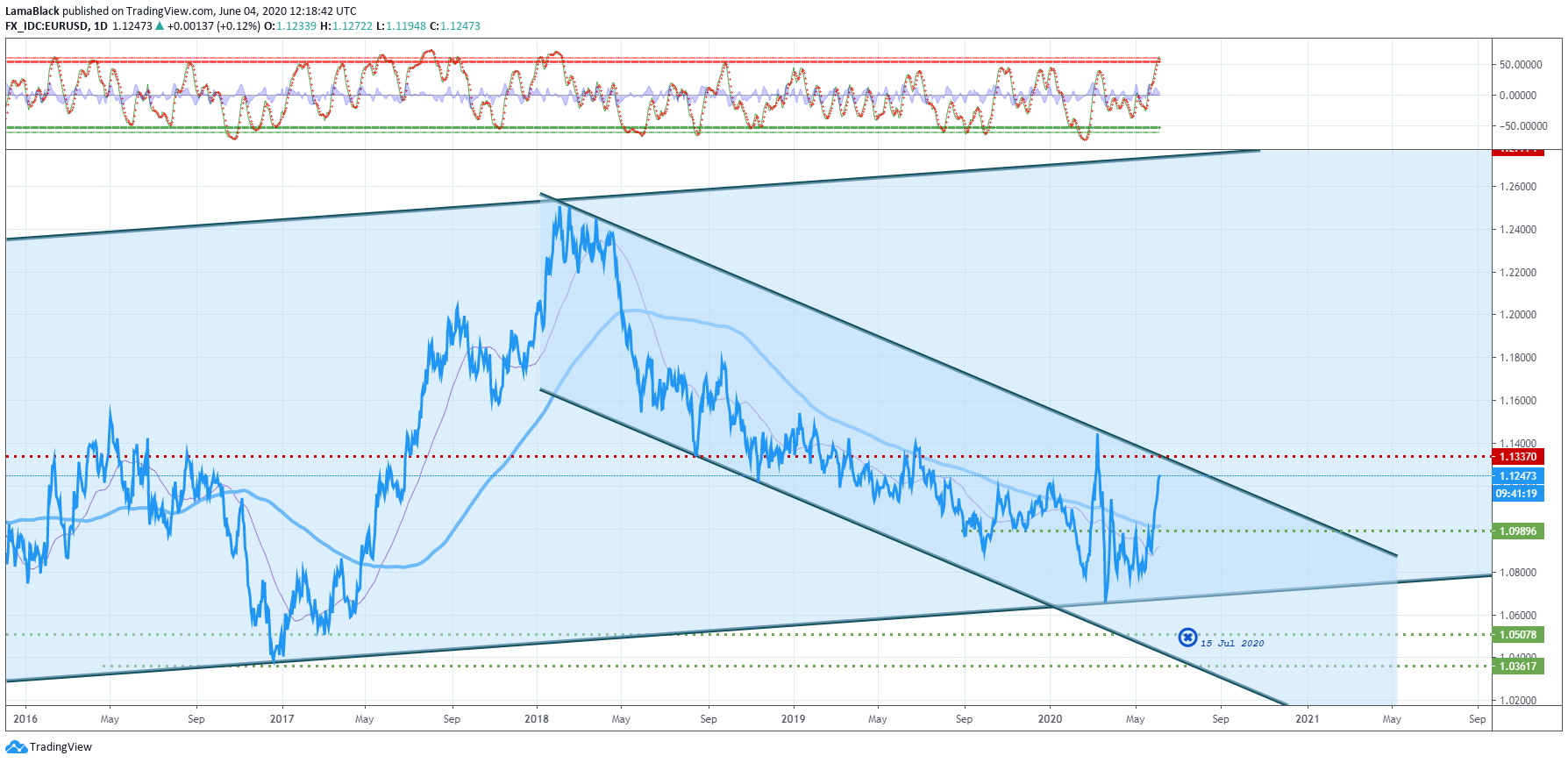Click the 1.12473 current price label
1568x763 pixels.
[x=1518, y=476]
